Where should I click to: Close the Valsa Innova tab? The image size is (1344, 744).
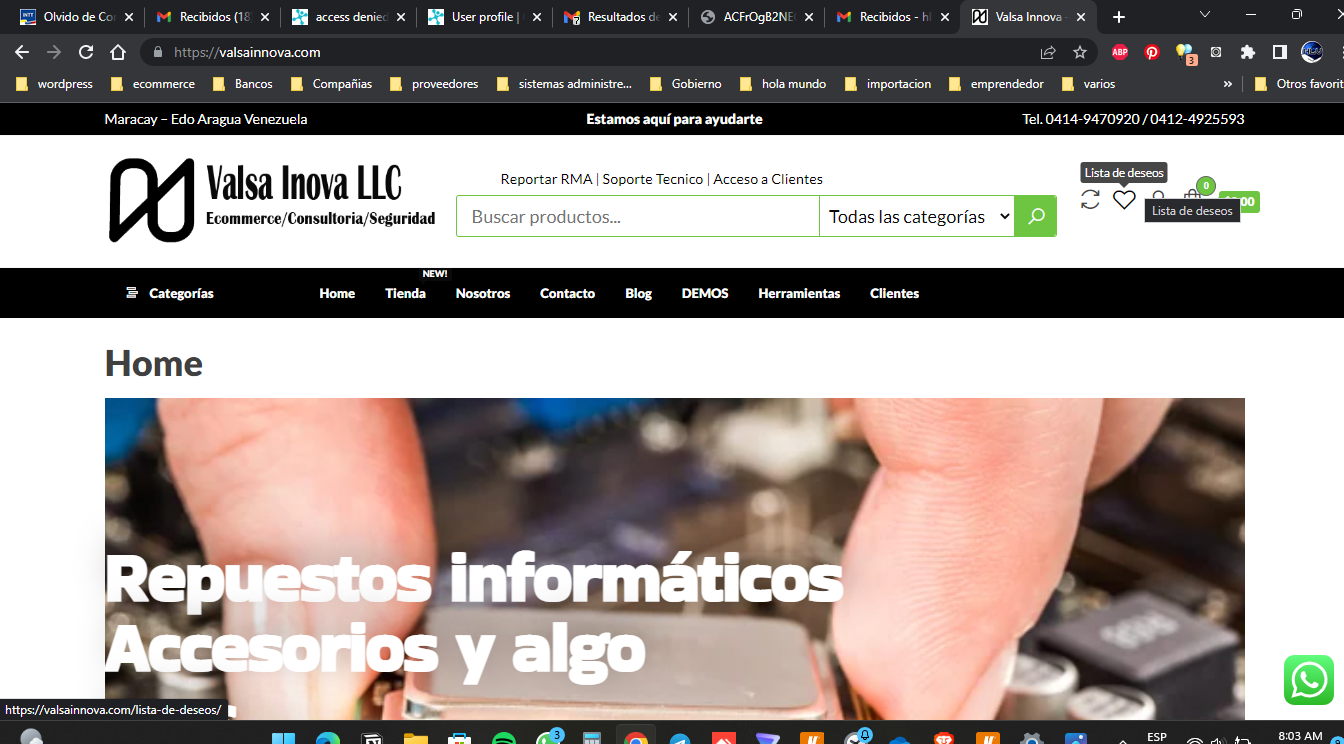[x=1081, y=17]
